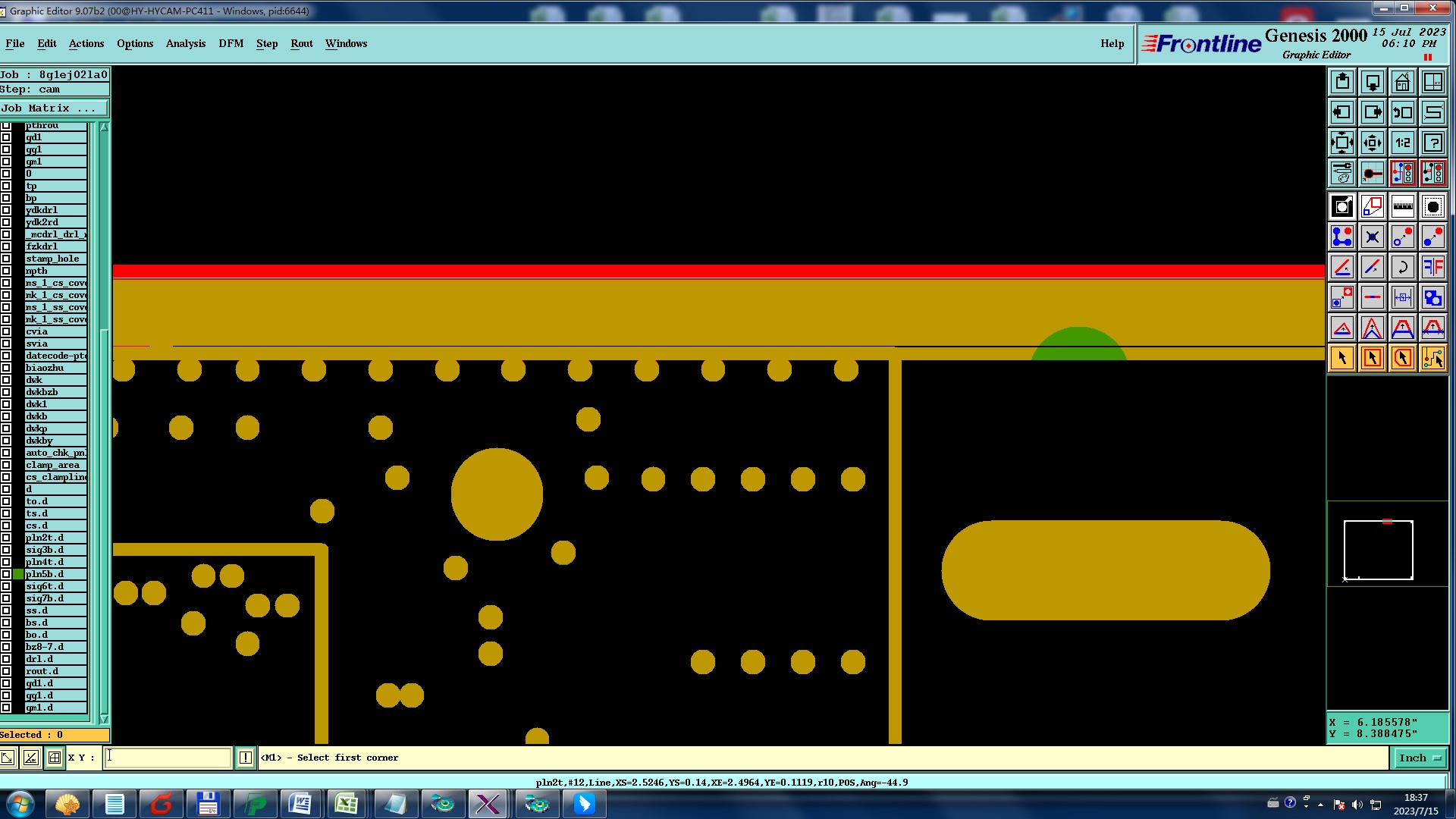Screen dimensions: 1456x819
Task: Open the Windows menu
Action: 347,43
